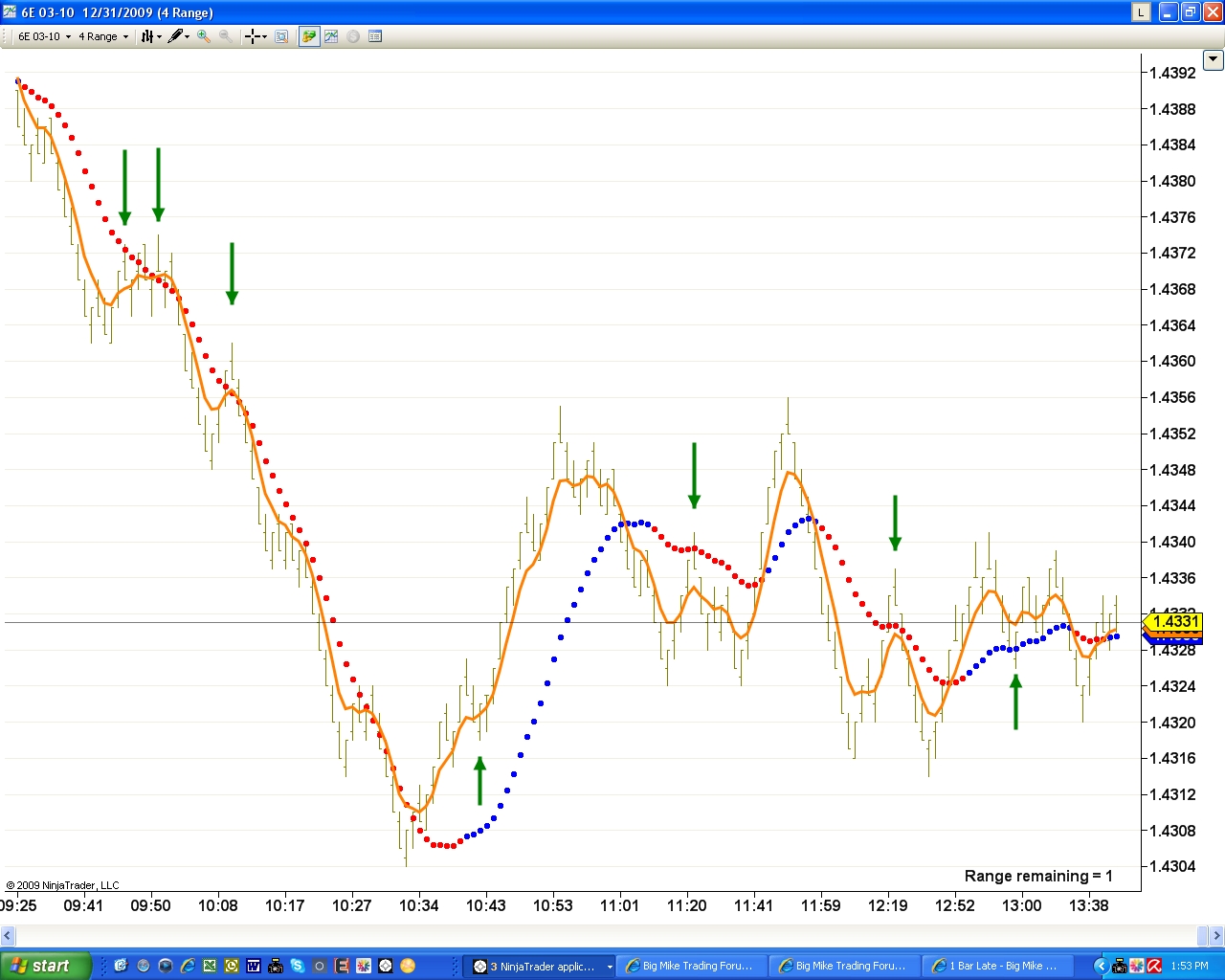Click the colorful flower icon in system tray

[x=1137, y=966]
